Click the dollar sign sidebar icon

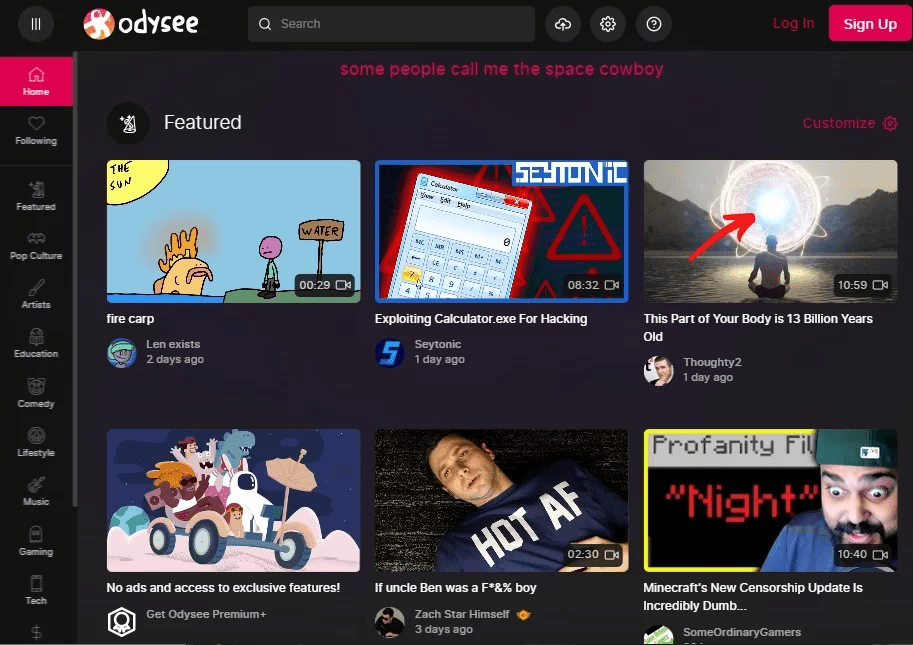[36, 633]
